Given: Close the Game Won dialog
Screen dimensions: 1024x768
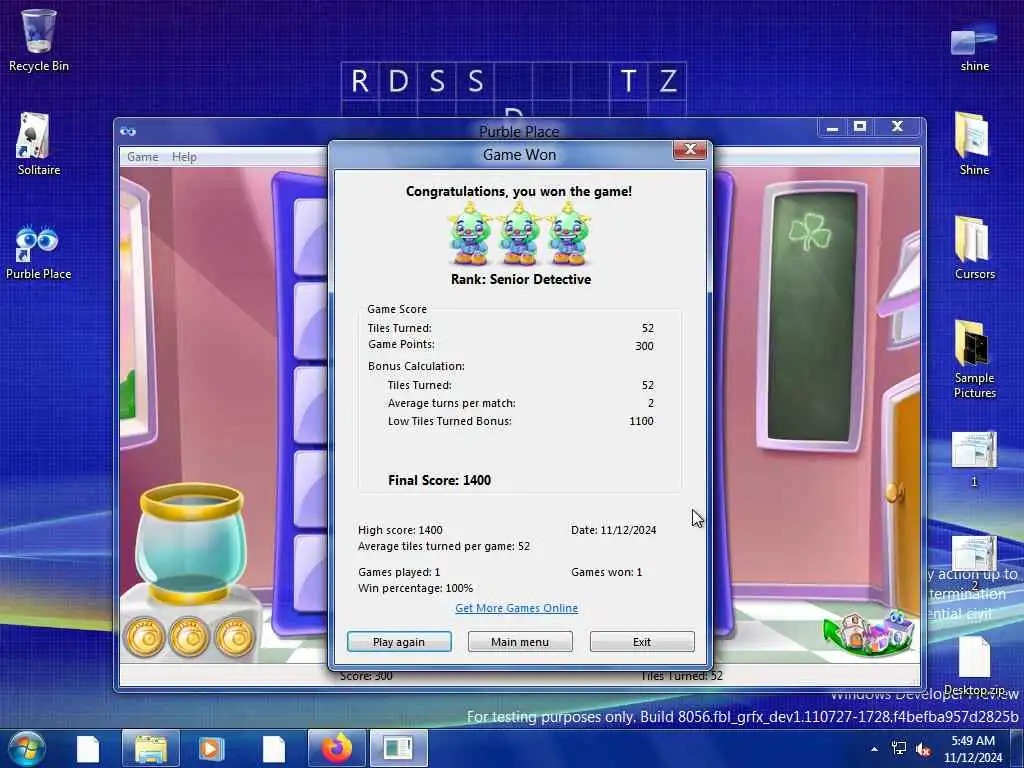Looking at the screenshot, I should (x=690, y=150).
